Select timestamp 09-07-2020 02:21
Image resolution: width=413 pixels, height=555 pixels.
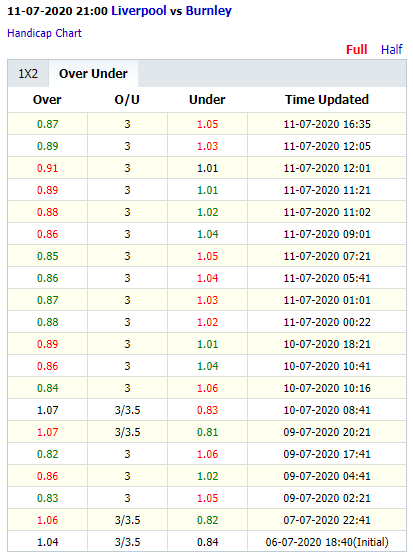point(327,498)
